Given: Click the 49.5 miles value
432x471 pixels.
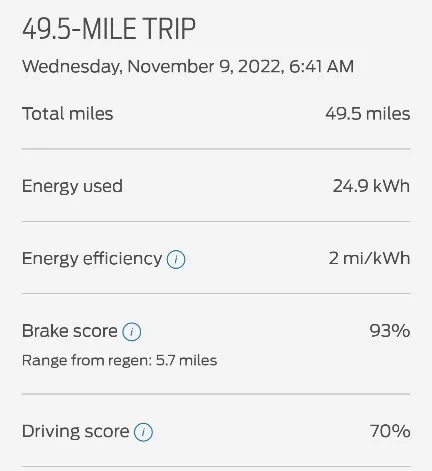Looking at the screenshot, I should [x=368, y=114].
